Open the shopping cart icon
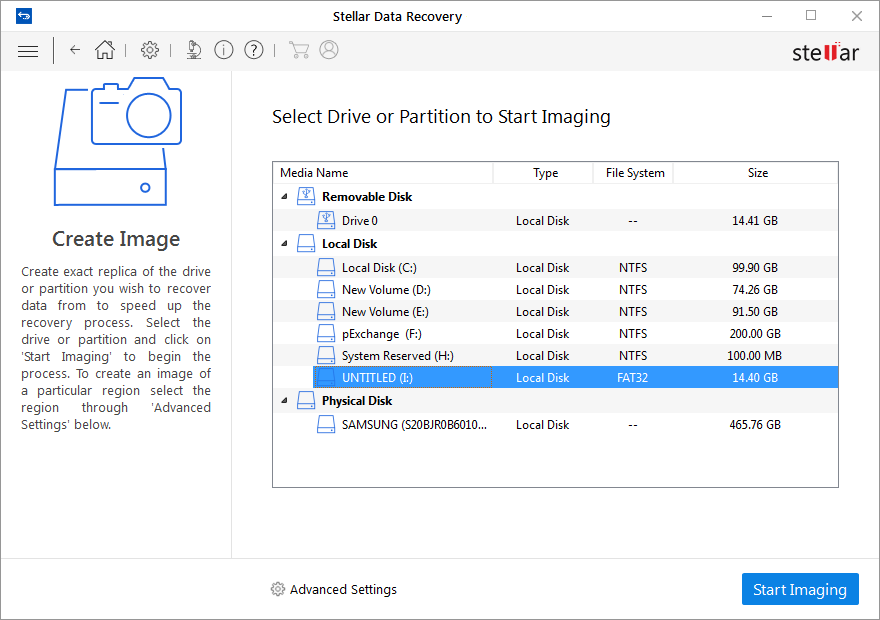 click(299, 50)
